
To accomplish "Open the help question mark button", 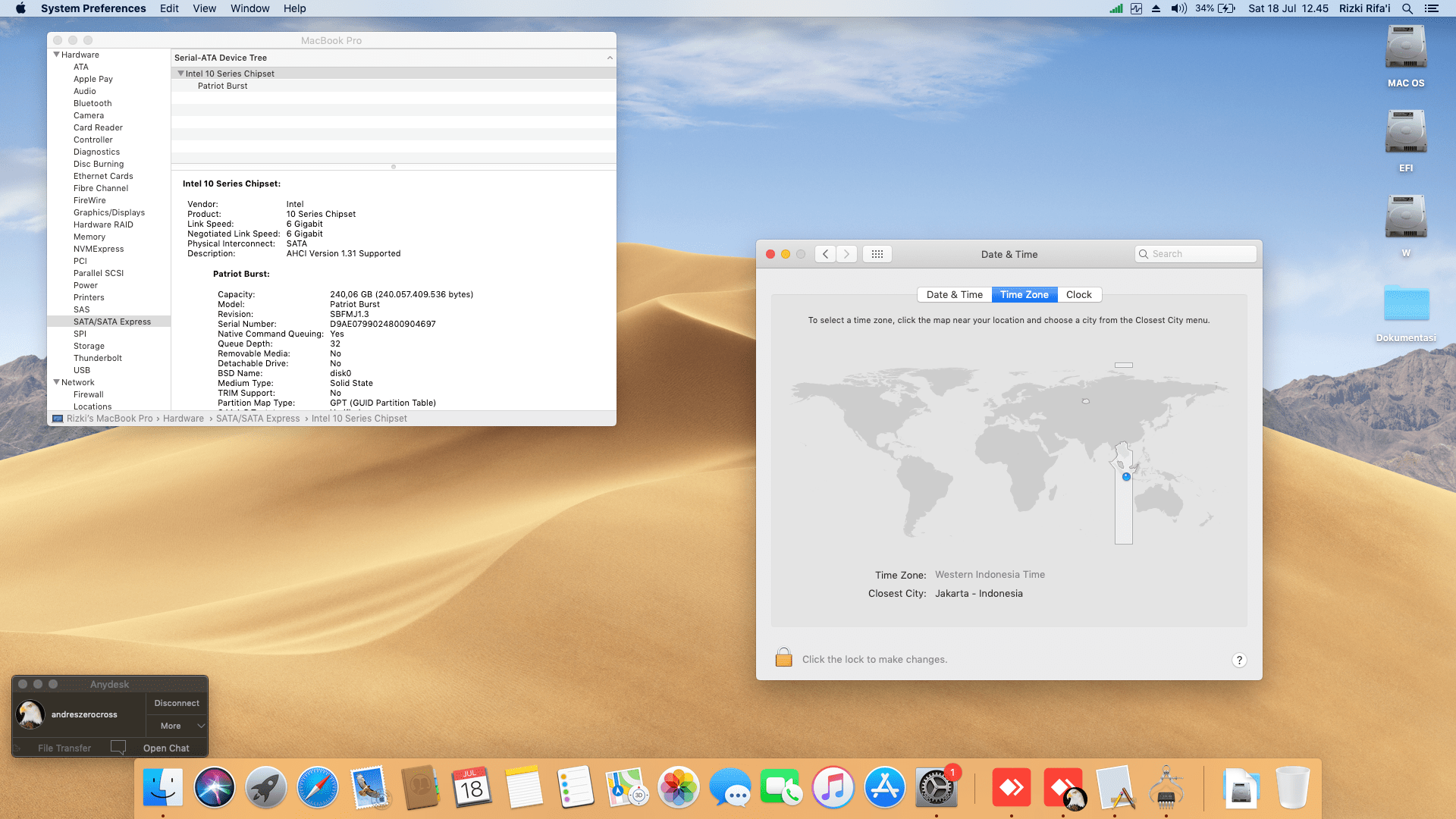I will click(x=1239, y=660).
